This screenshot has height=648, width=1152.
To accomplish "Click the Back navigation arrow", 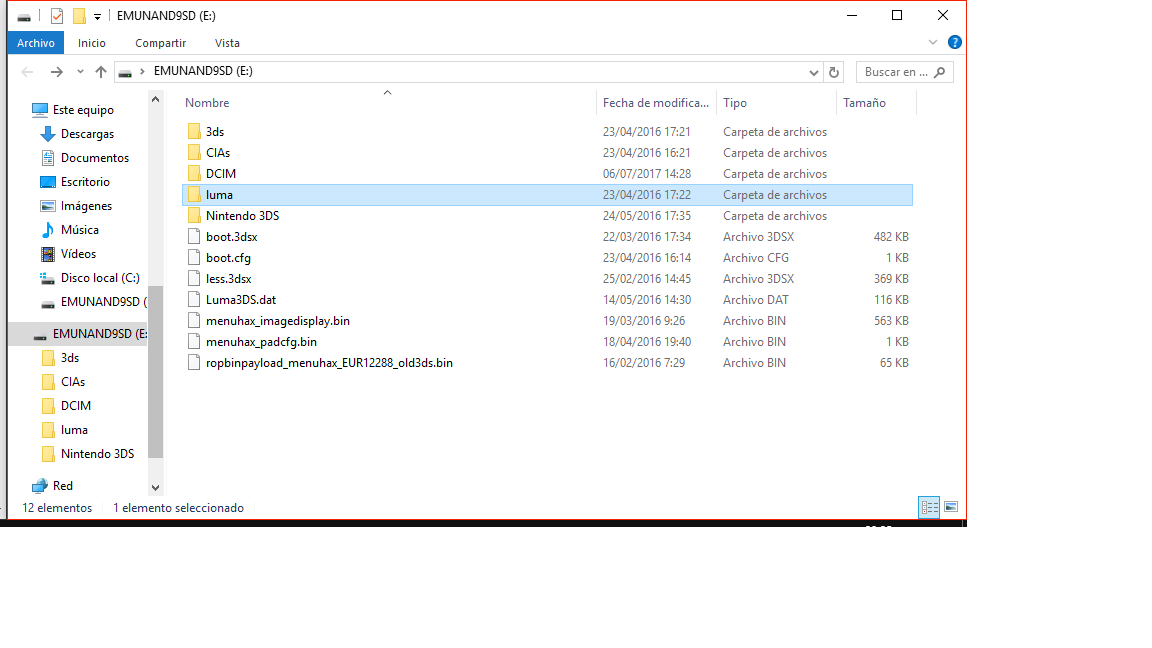I will (28, 72).
